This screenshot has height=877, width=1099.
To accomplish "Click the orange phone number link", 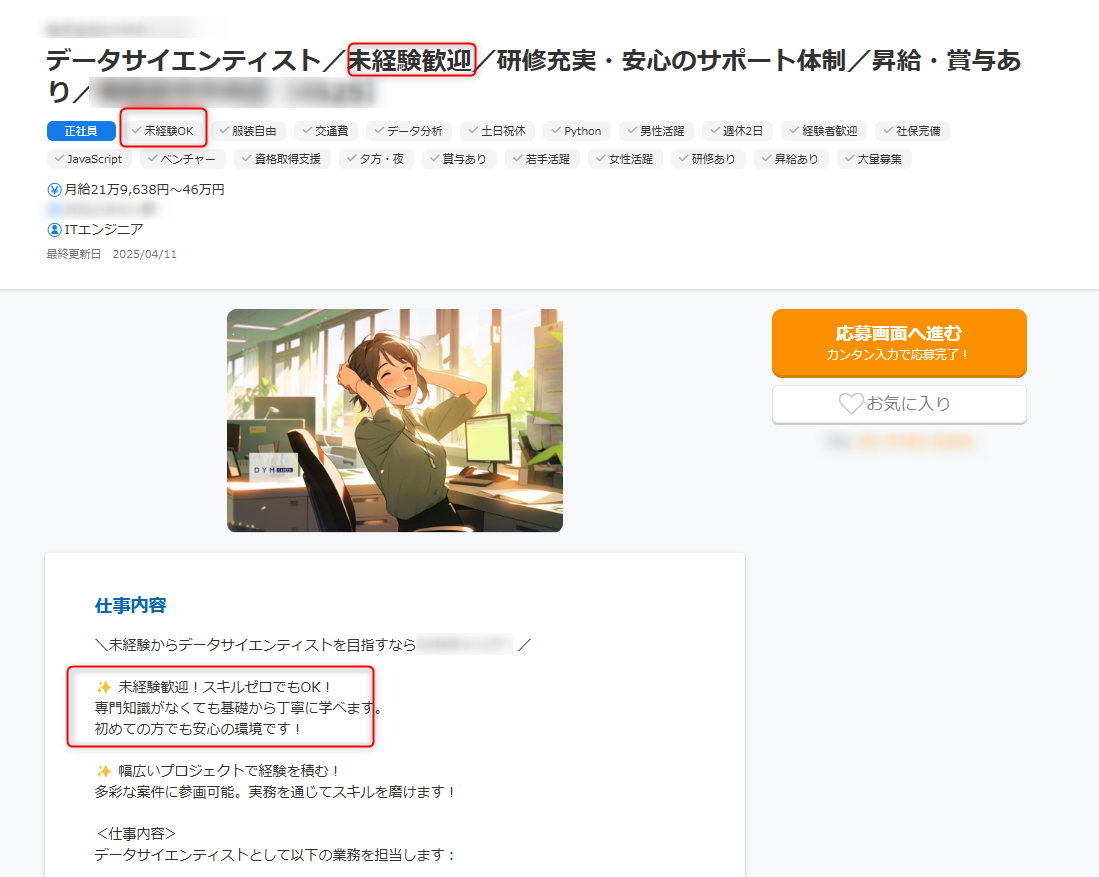I will (x=912, y=440).
